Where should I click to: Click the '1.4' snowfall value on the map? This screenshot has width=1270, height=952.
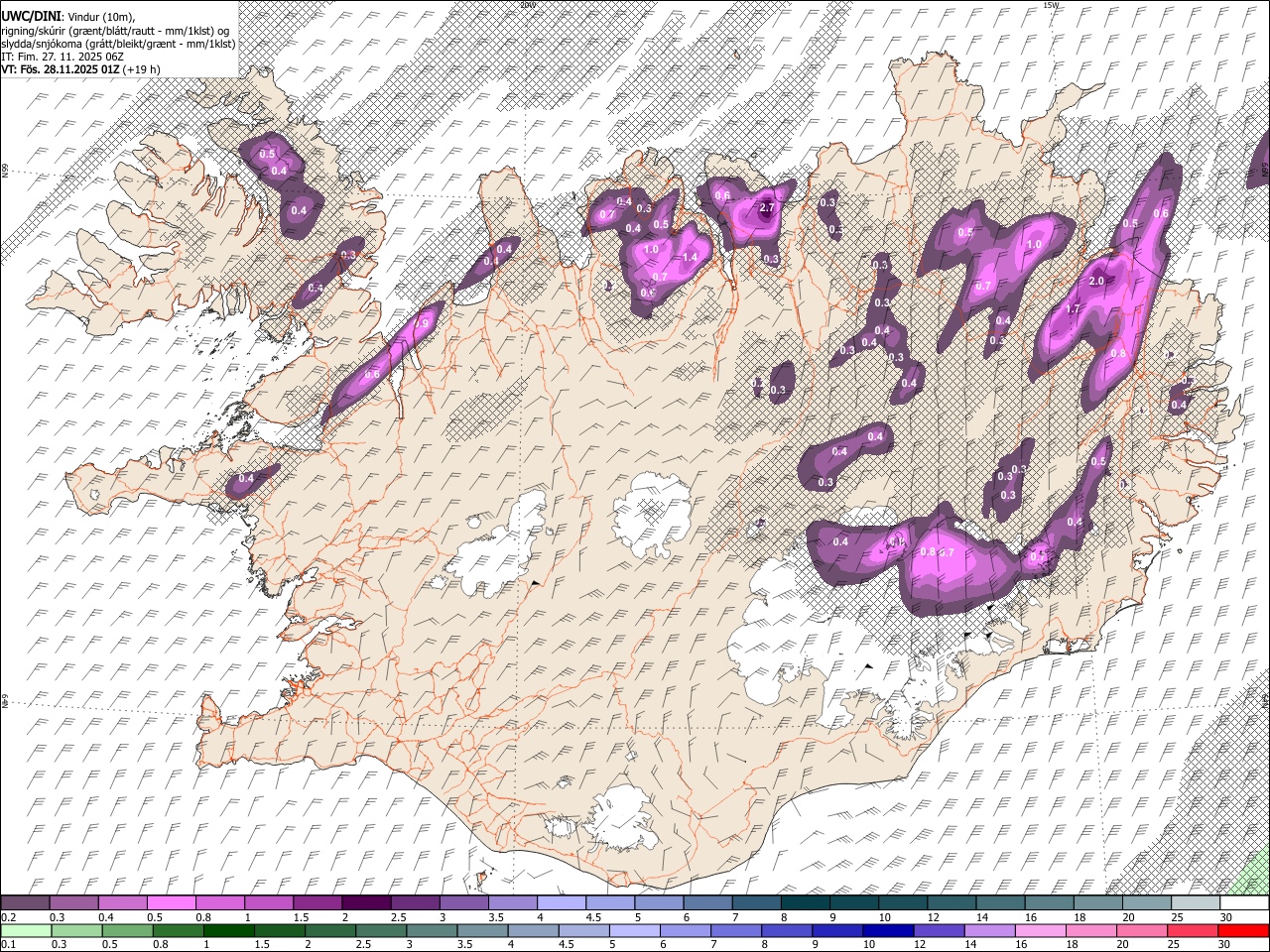[691, 257]
